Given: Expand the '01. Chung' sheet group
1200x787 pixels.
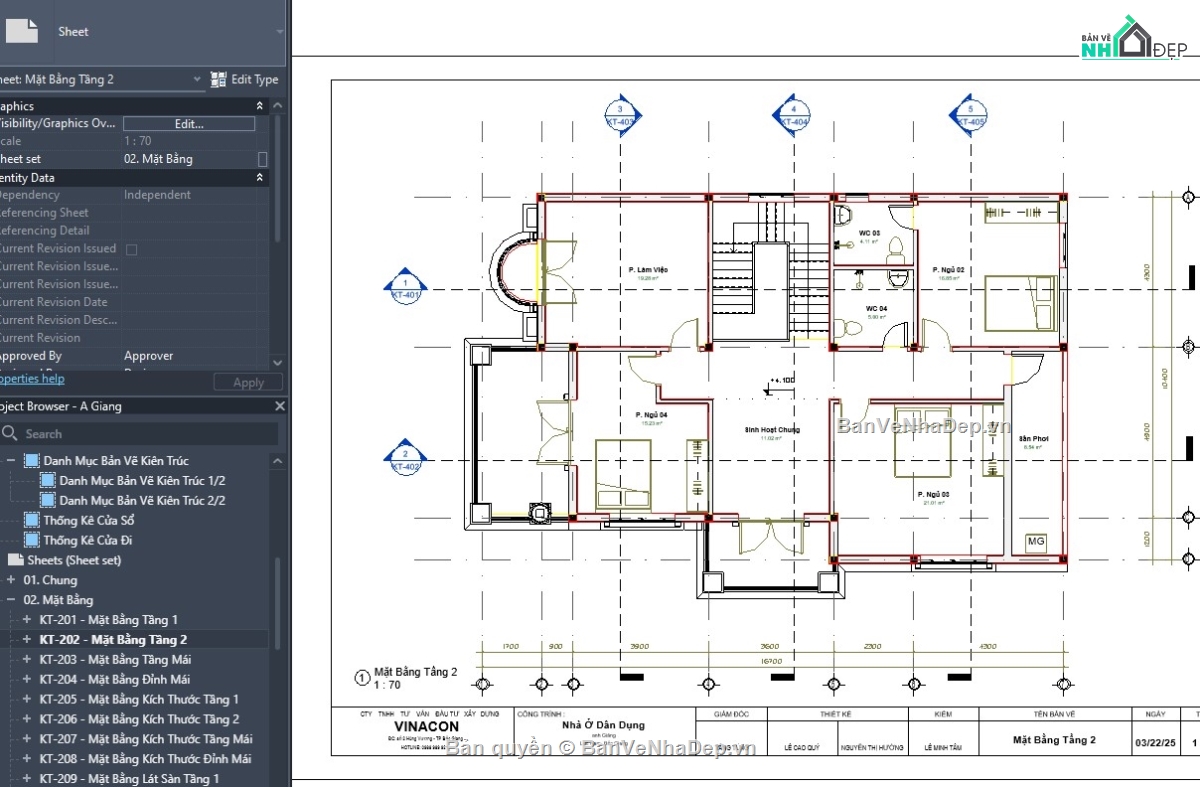Looking at the screenshot, I should pos(11,580).
